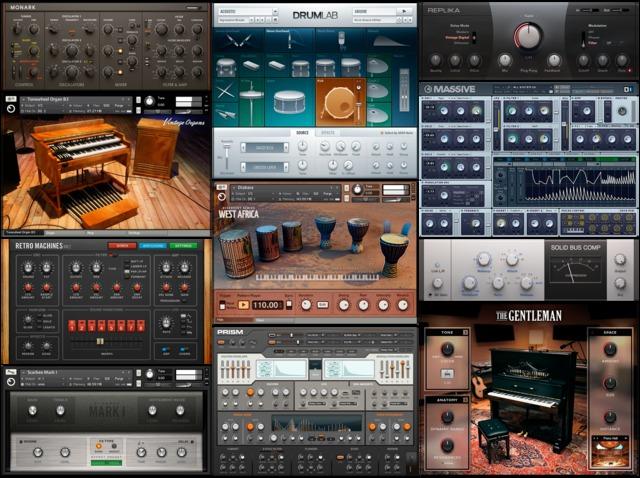Select the hi-hat pad in DrumLab
Screen dimensions: 640x478
(251, 102)
